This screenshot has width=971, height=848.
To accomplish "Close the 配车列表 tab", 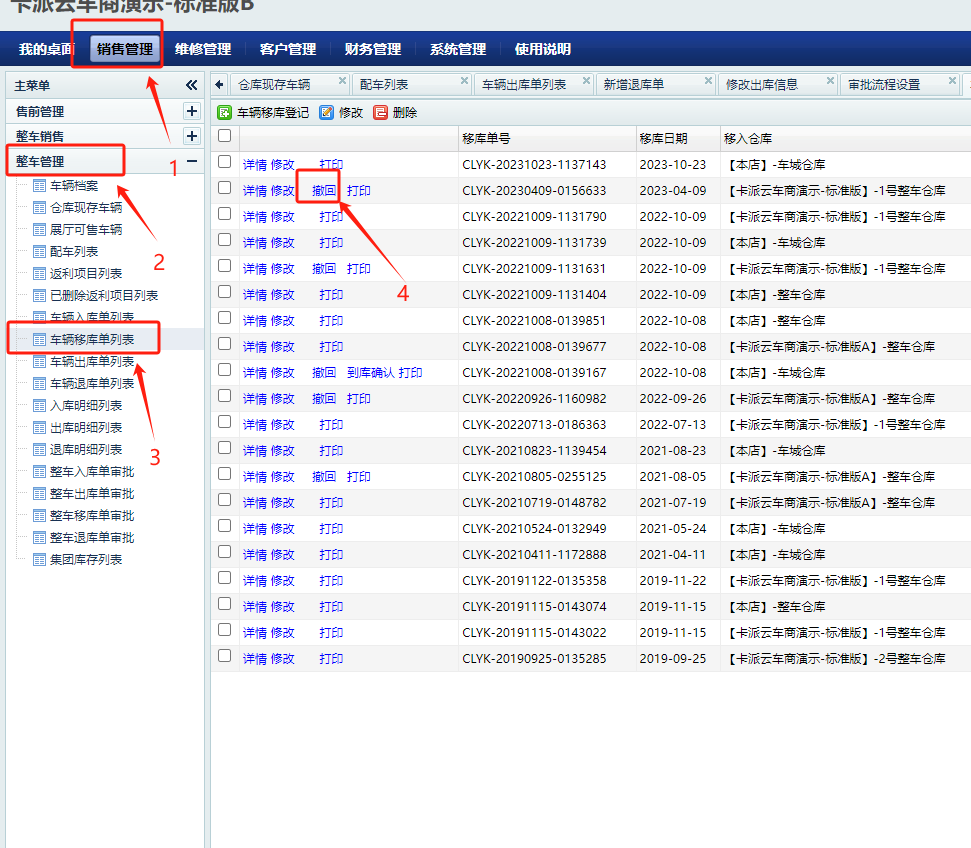I will tap(464, 81).
